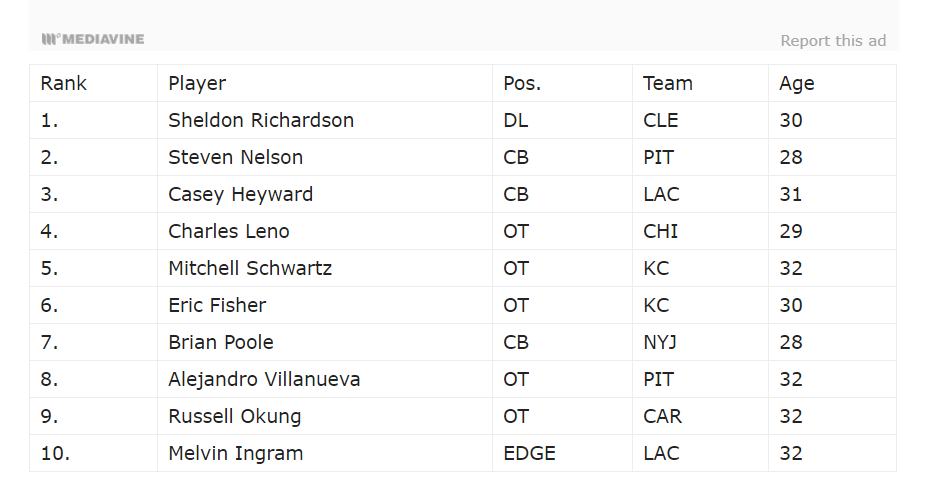The image size is (938, 503).
Task: Click the Team column header
Action: coord(668,83)
